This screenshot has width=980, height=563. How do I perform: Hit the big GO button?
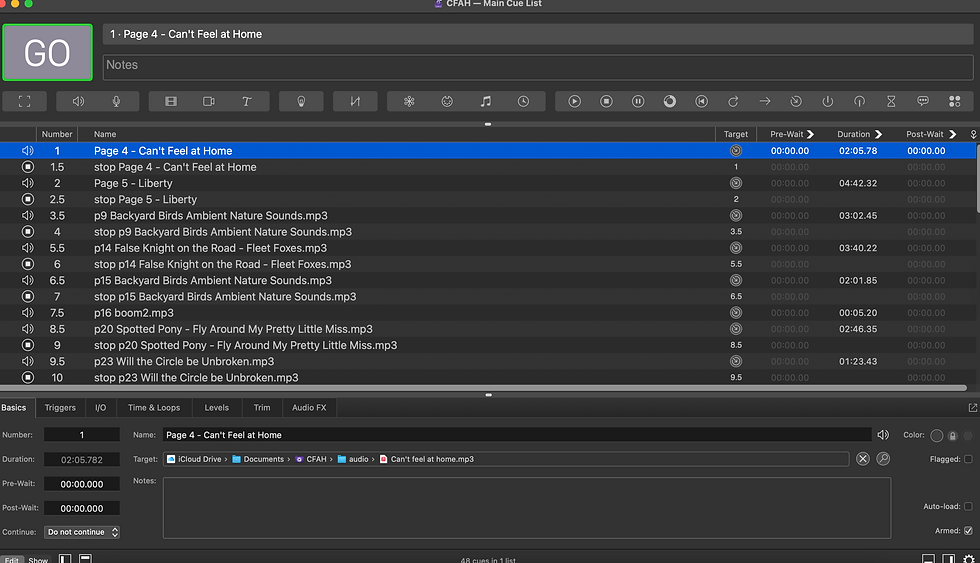48,52
